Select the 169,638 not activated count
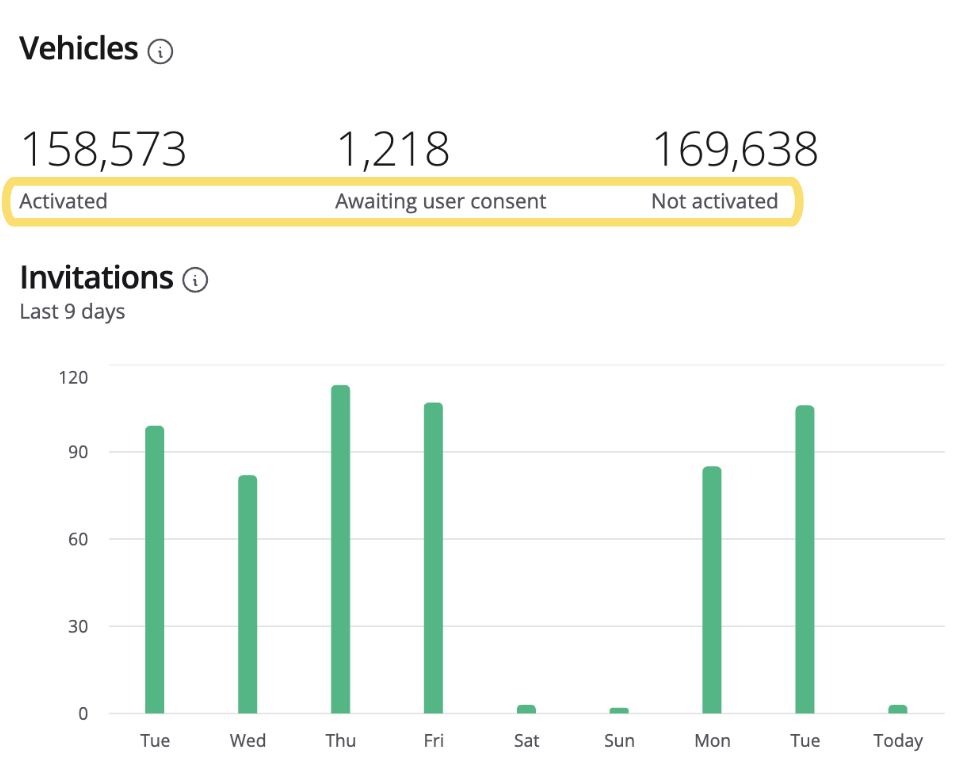Image resolution: width=972 pixels, height=770 pixels. tap(734, 149)
